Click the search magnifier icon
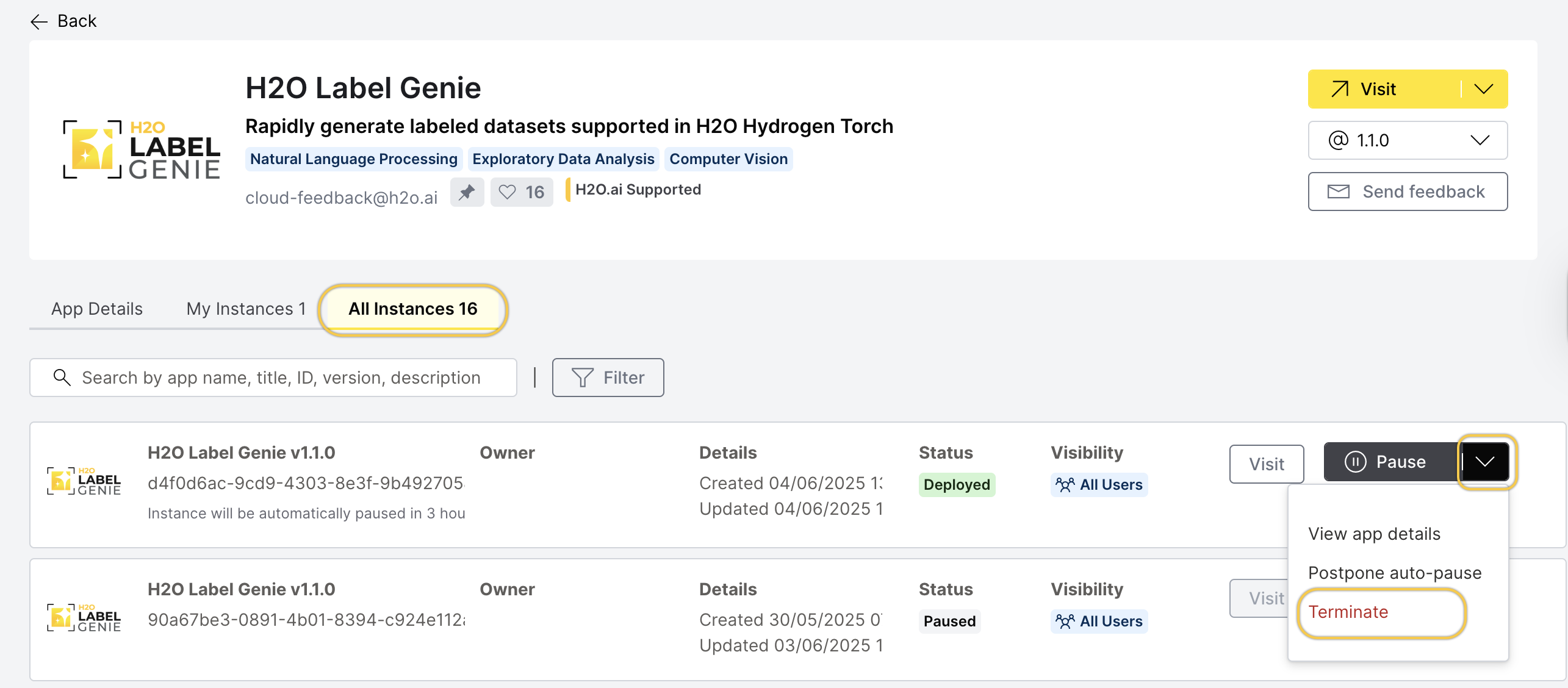This screenshot has height=688, width=1568. tap(62, 377)
